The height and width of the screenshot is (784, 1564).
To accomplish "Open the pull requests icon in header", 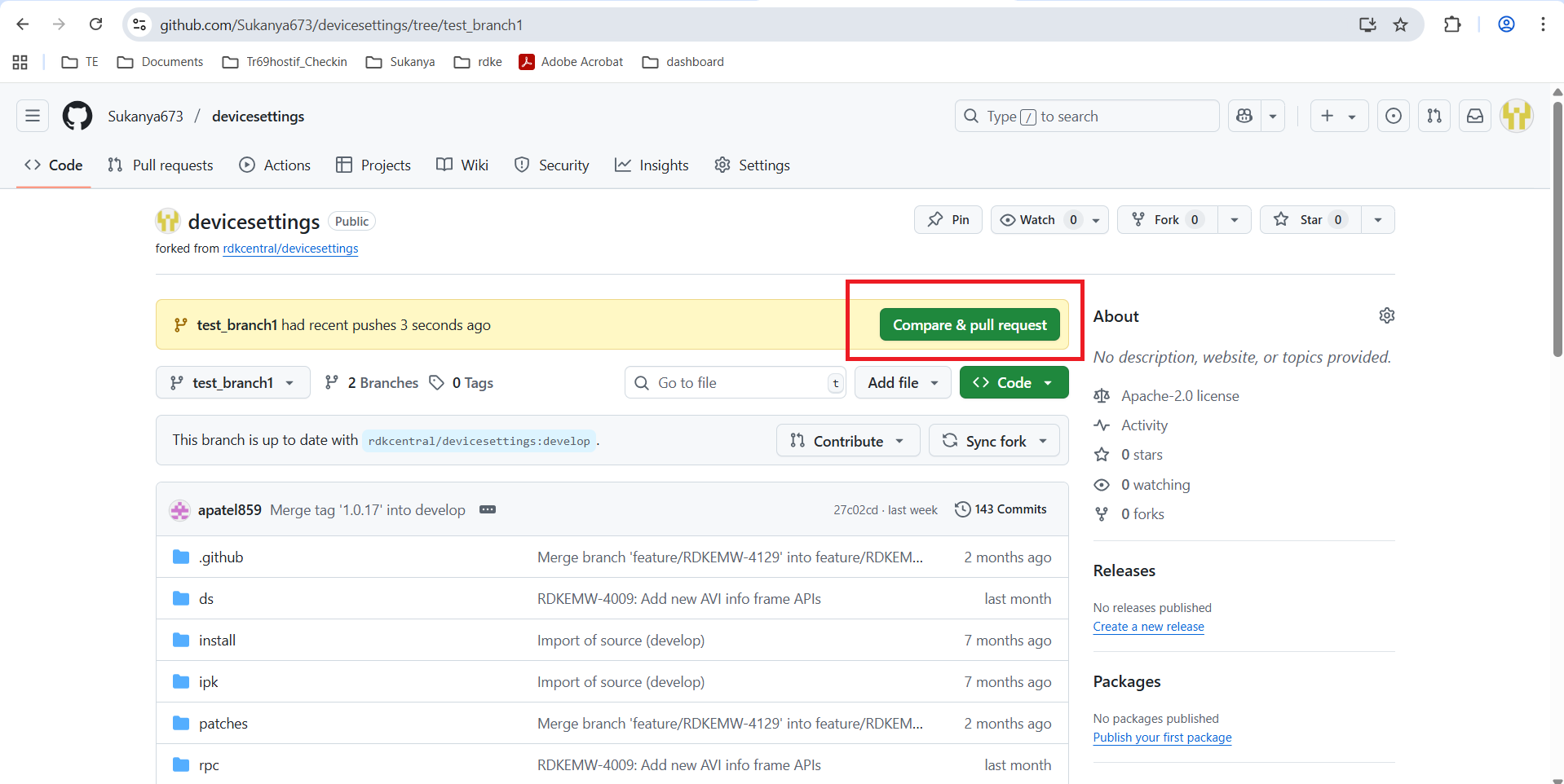I will (1434, 116).
